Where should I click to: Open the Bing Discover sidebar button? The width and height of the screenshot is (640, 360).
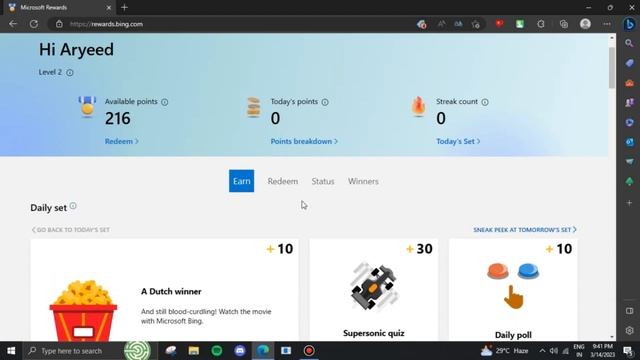tap(629, 24)
